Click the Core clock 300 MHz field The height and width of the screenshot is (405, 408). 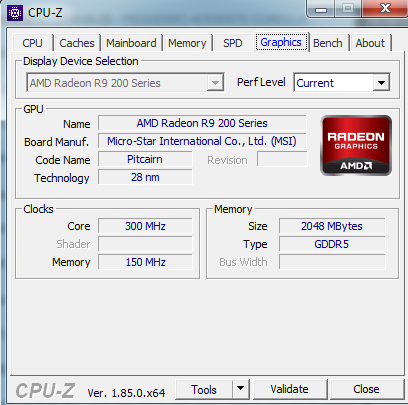click(145, 226)
